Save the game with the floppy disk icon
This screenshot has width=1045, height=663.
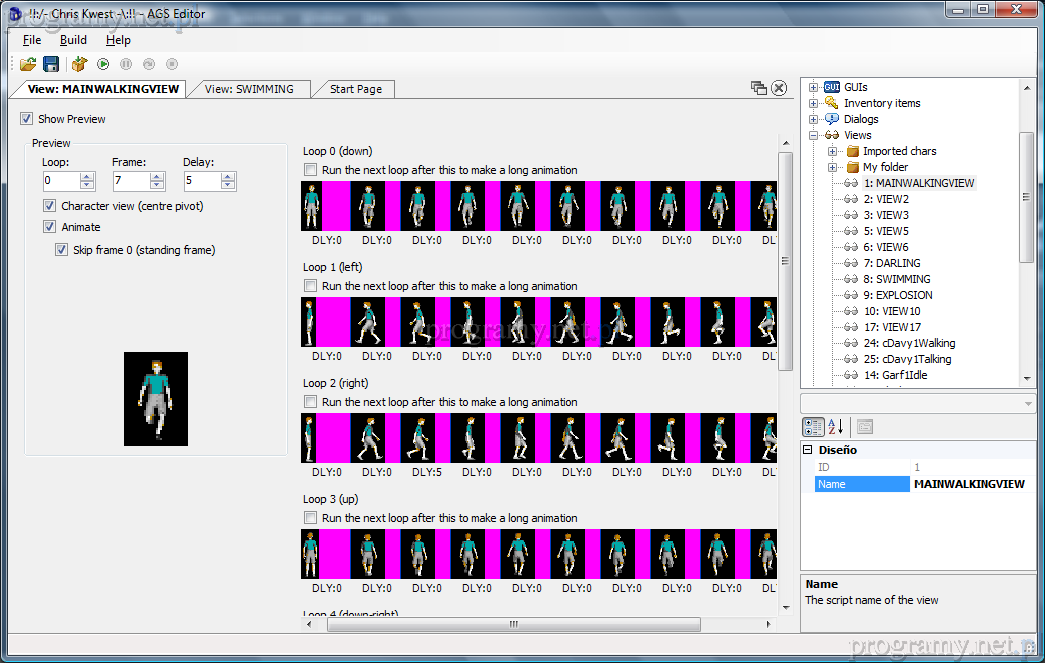[x=51, y=64]
